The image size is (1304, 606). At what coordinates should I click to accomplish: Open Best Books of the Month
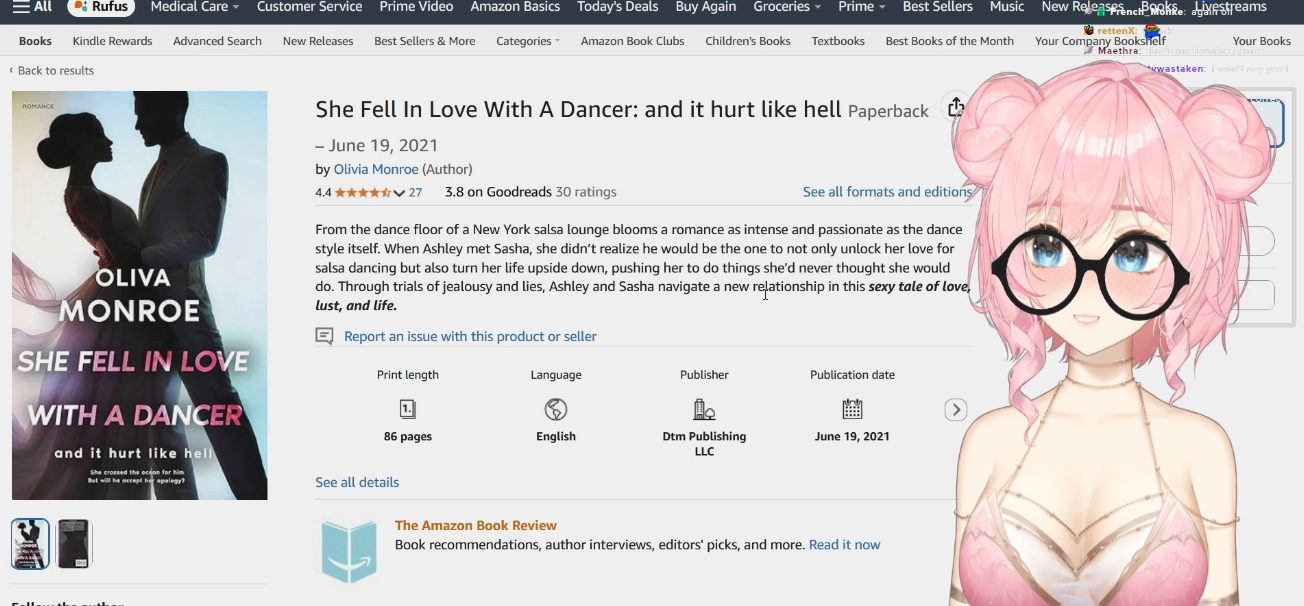950,41
